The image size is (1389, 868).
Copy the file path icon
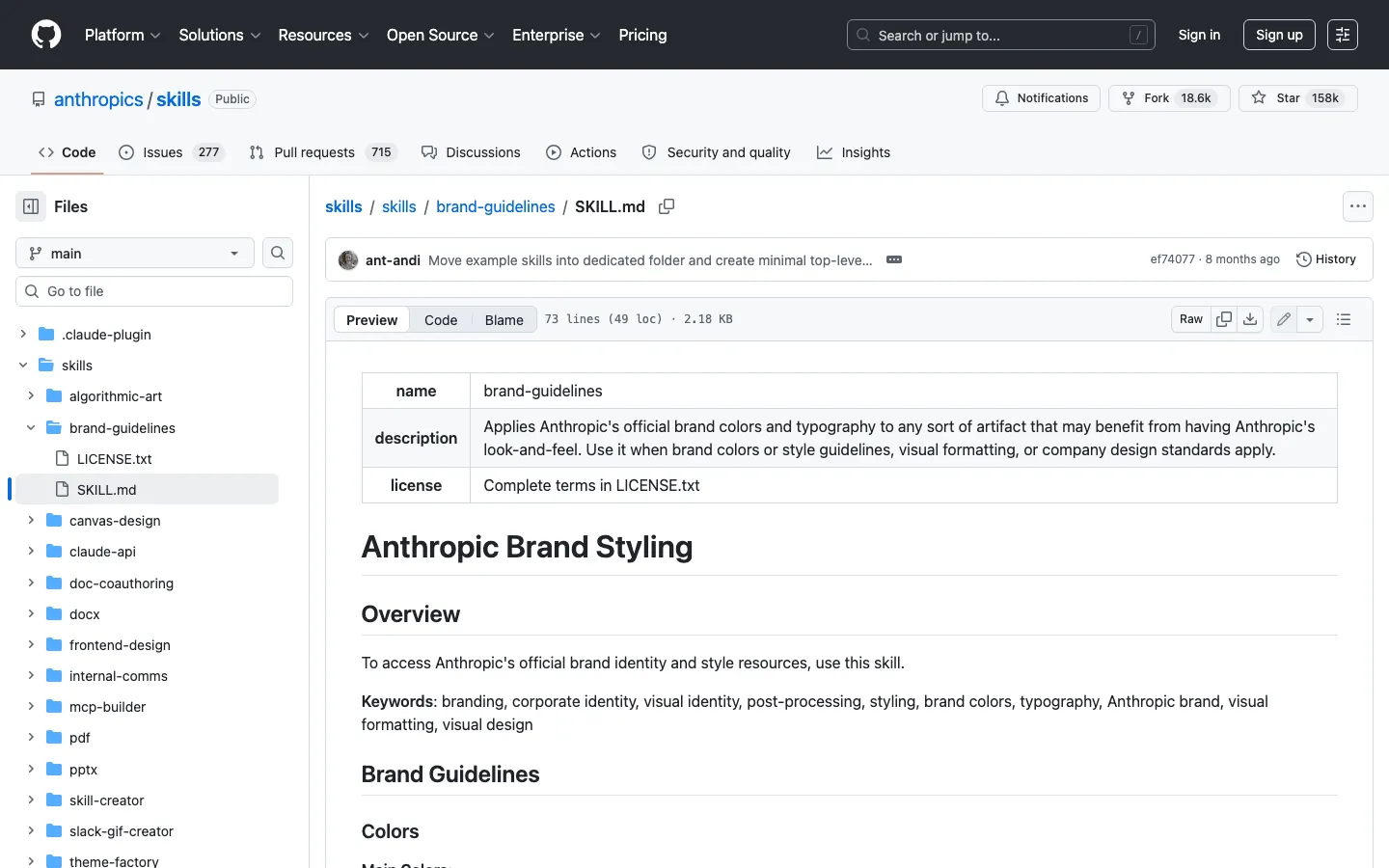coord(667,206)
